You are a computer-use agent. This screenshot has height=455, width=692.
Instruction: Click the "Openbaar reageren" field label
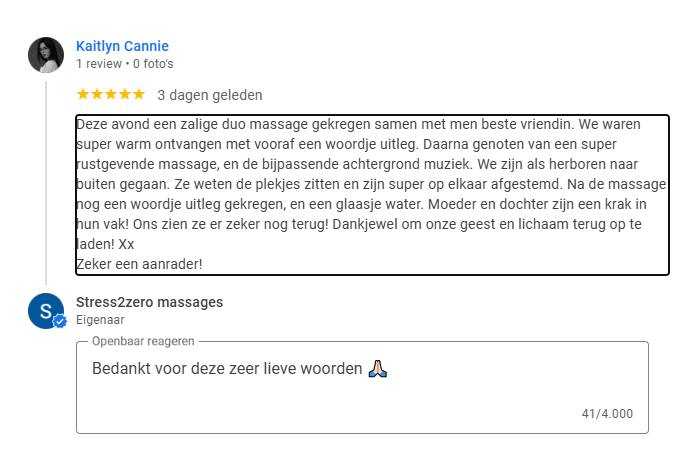tap(142, 341)
